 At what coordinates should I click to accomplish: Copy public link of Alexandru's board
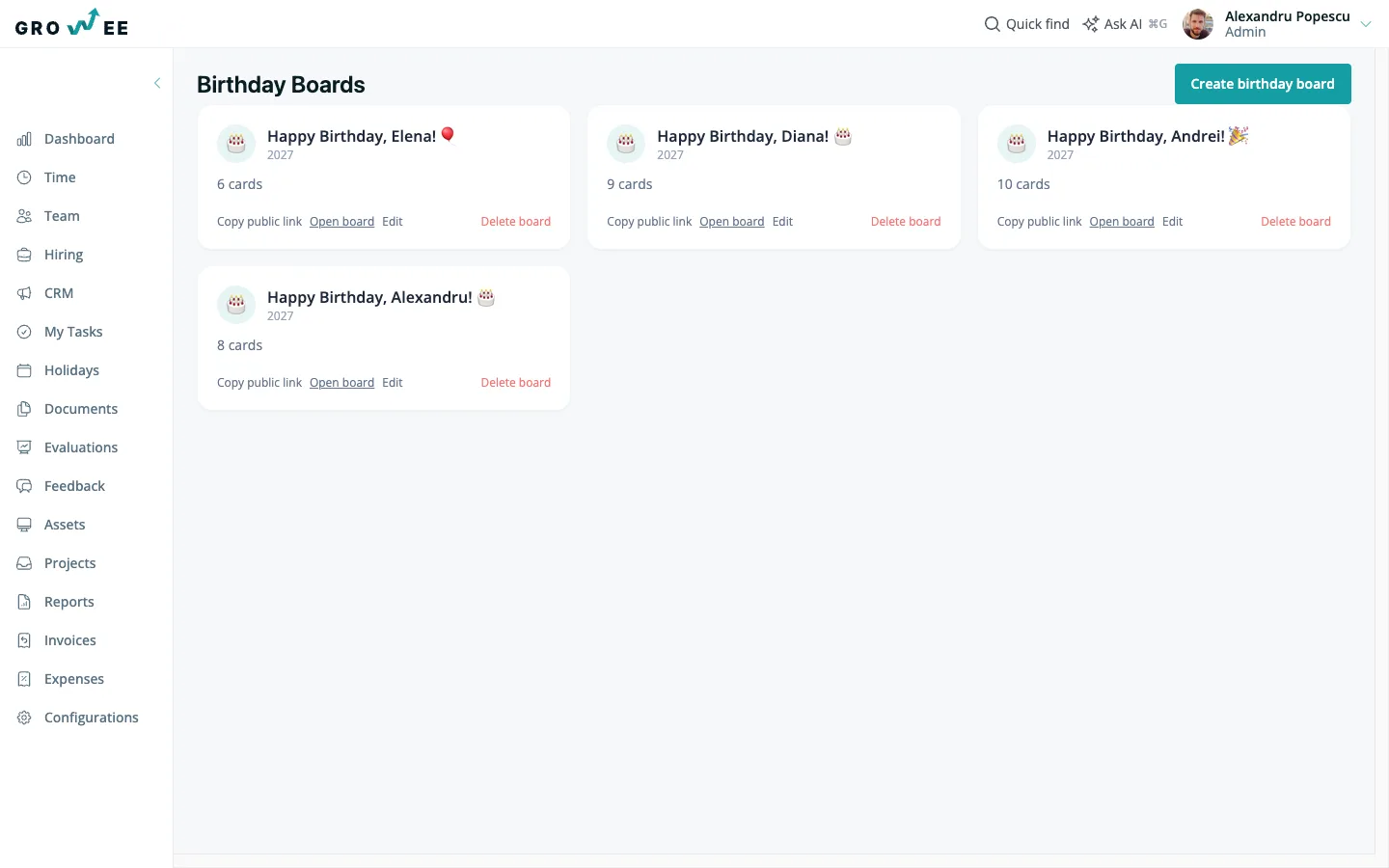coord(259,383)
